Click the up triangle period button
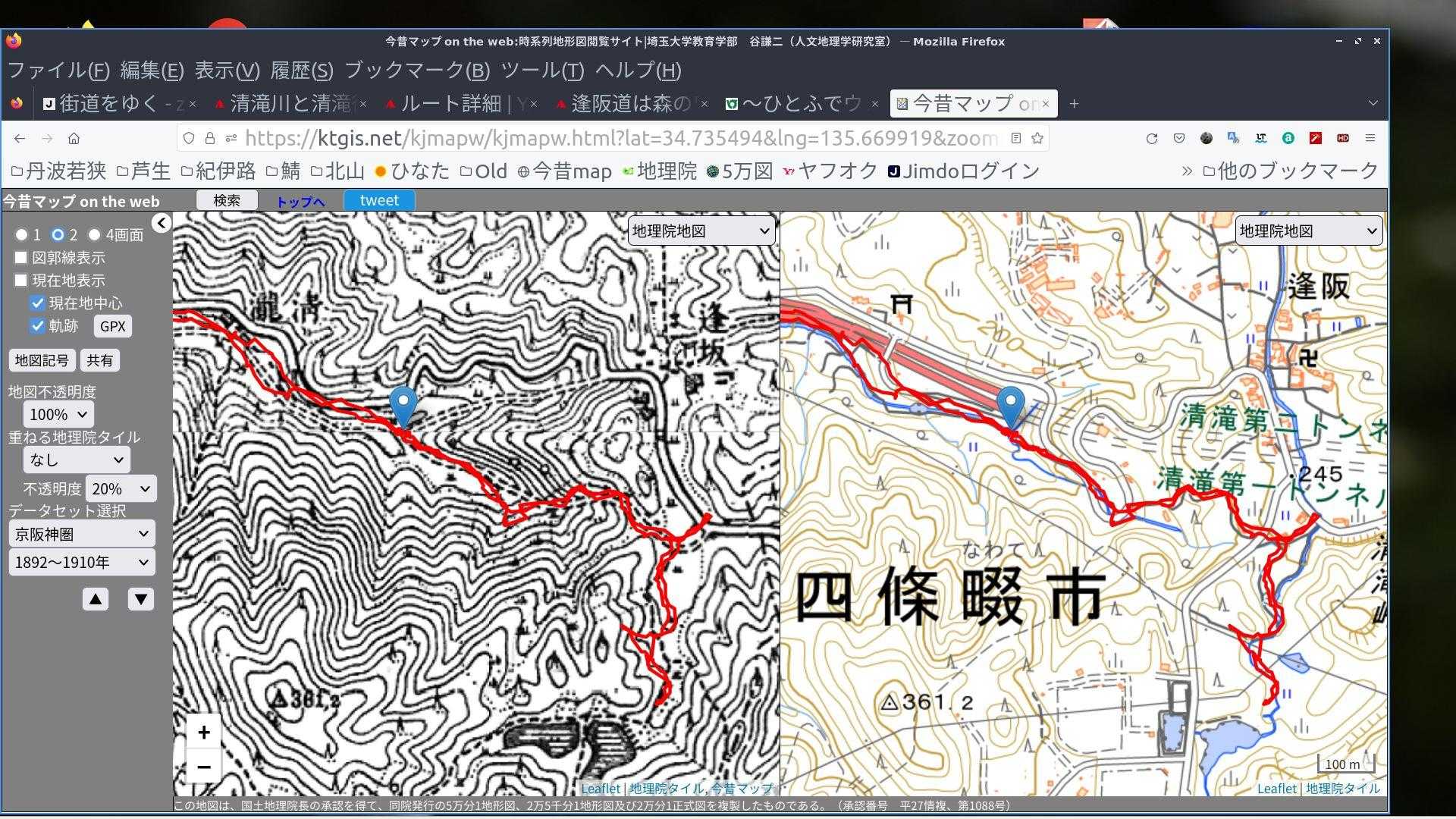The image size is (1456, 819). [96, 599]
